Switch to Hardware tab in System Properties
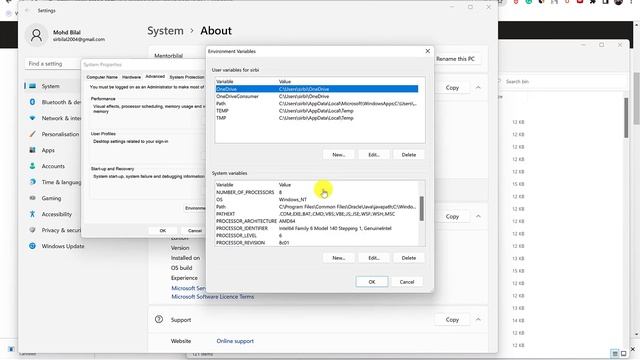The image size is (640, 360). [131, 77]
